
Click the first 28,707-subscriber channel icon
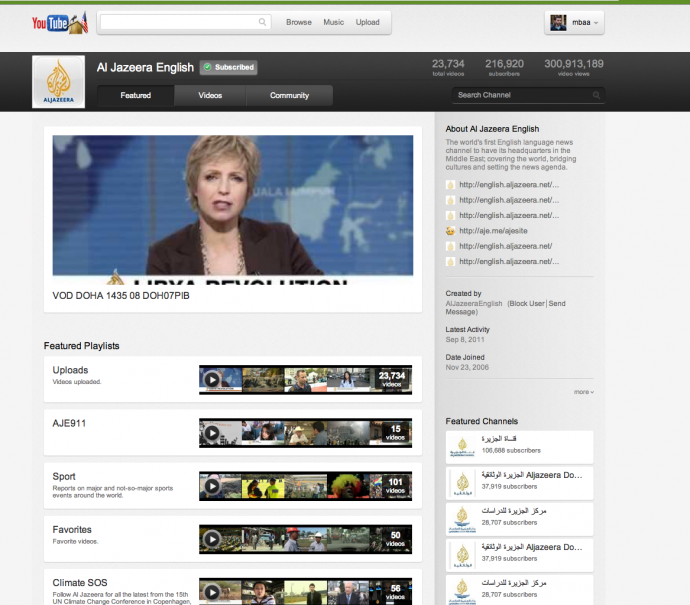coord(462,519)
